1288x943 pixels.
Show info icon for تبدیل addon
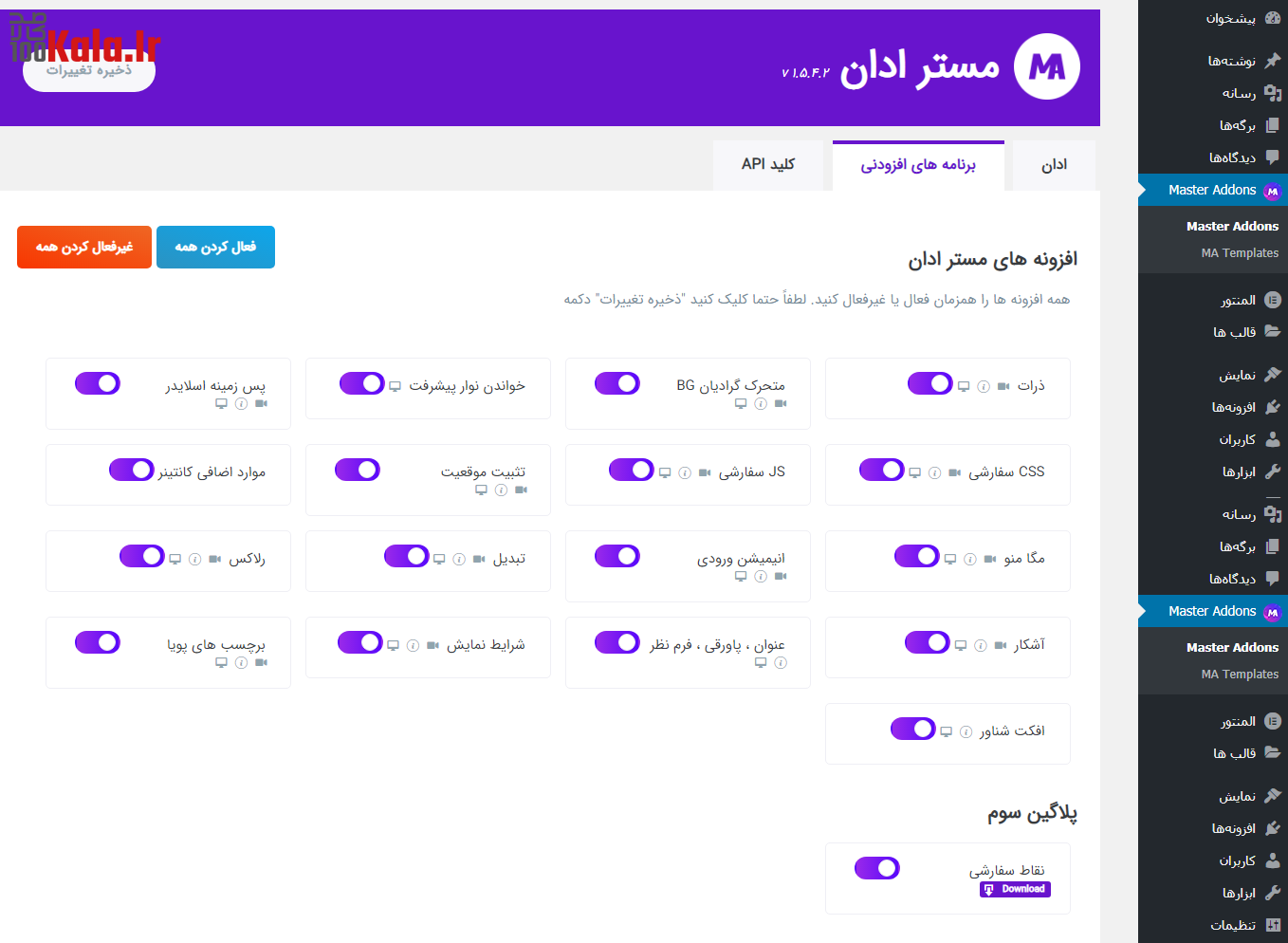coord(459,559)
